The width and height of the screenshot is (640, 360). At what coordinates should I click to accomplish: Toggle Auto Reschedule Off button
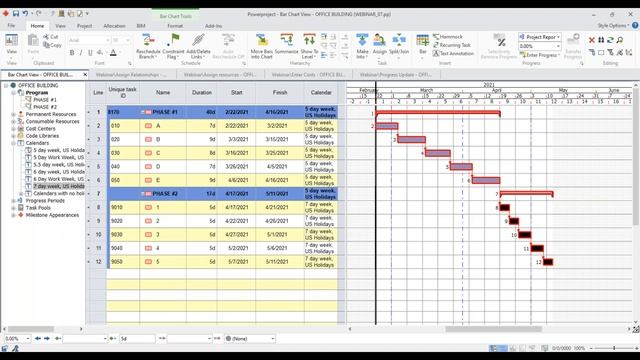(x=228, y=46)
